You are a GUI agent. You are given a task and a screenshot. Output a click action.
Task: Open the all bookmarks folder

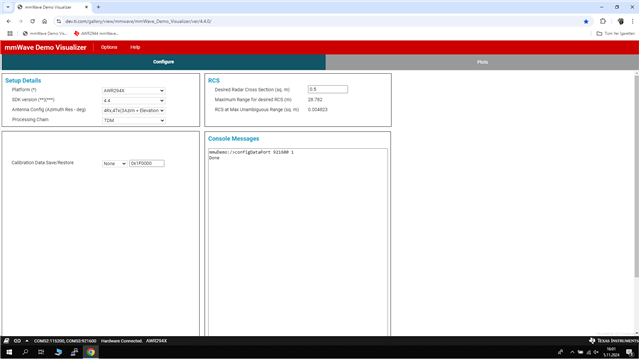click(616, 33)
